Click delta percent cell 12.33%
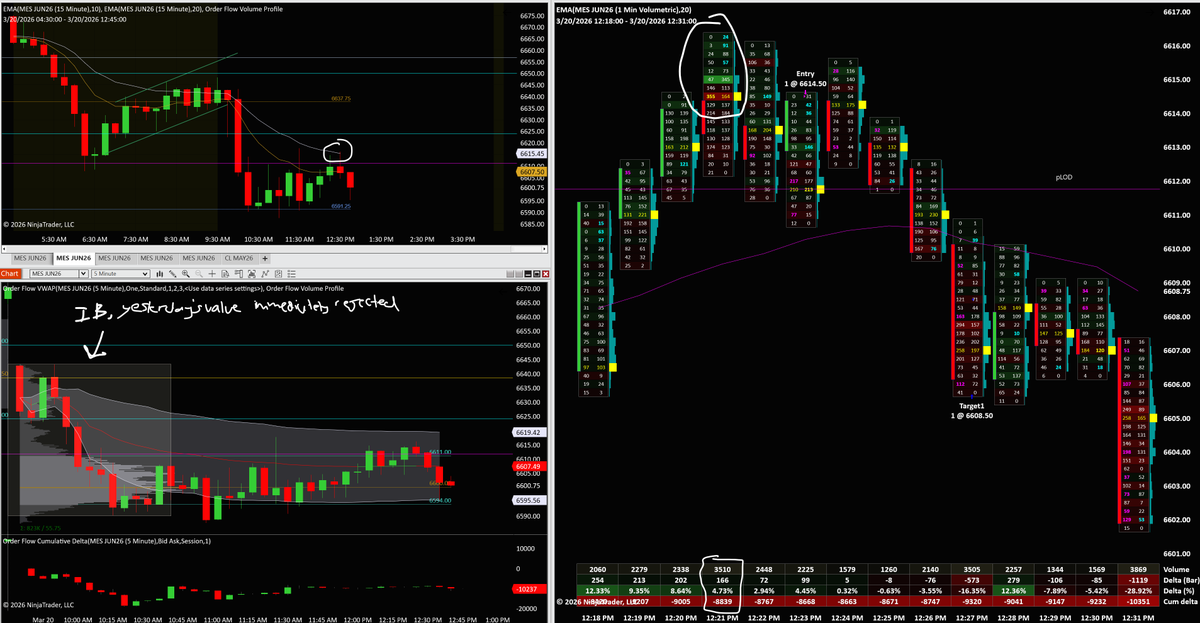 (x=596, y=591)
